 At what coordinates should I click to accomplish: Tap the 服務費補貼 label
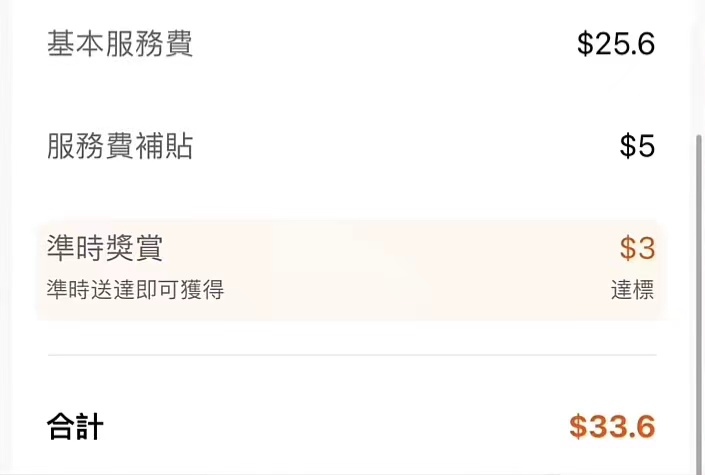(x=120, y=147)
